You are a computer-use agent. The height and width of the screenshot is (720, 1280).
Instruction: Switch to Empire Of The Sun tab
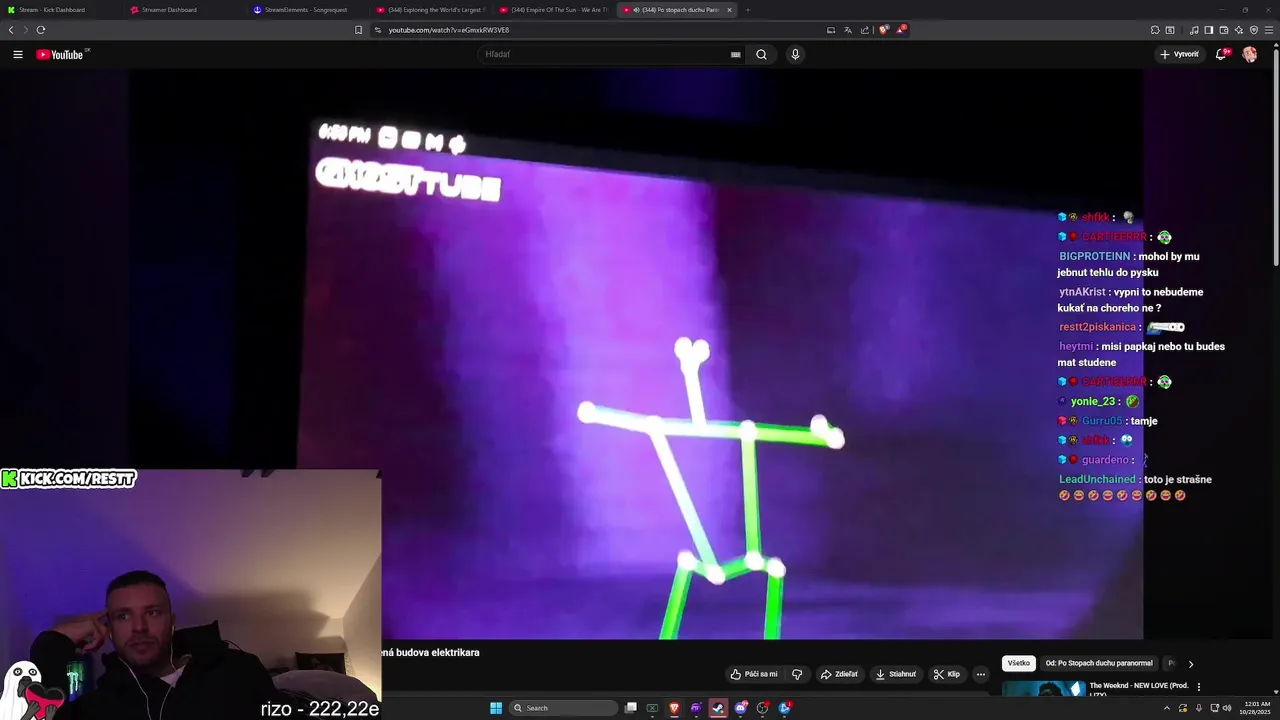pyautogui.click(x=554, y=10)
